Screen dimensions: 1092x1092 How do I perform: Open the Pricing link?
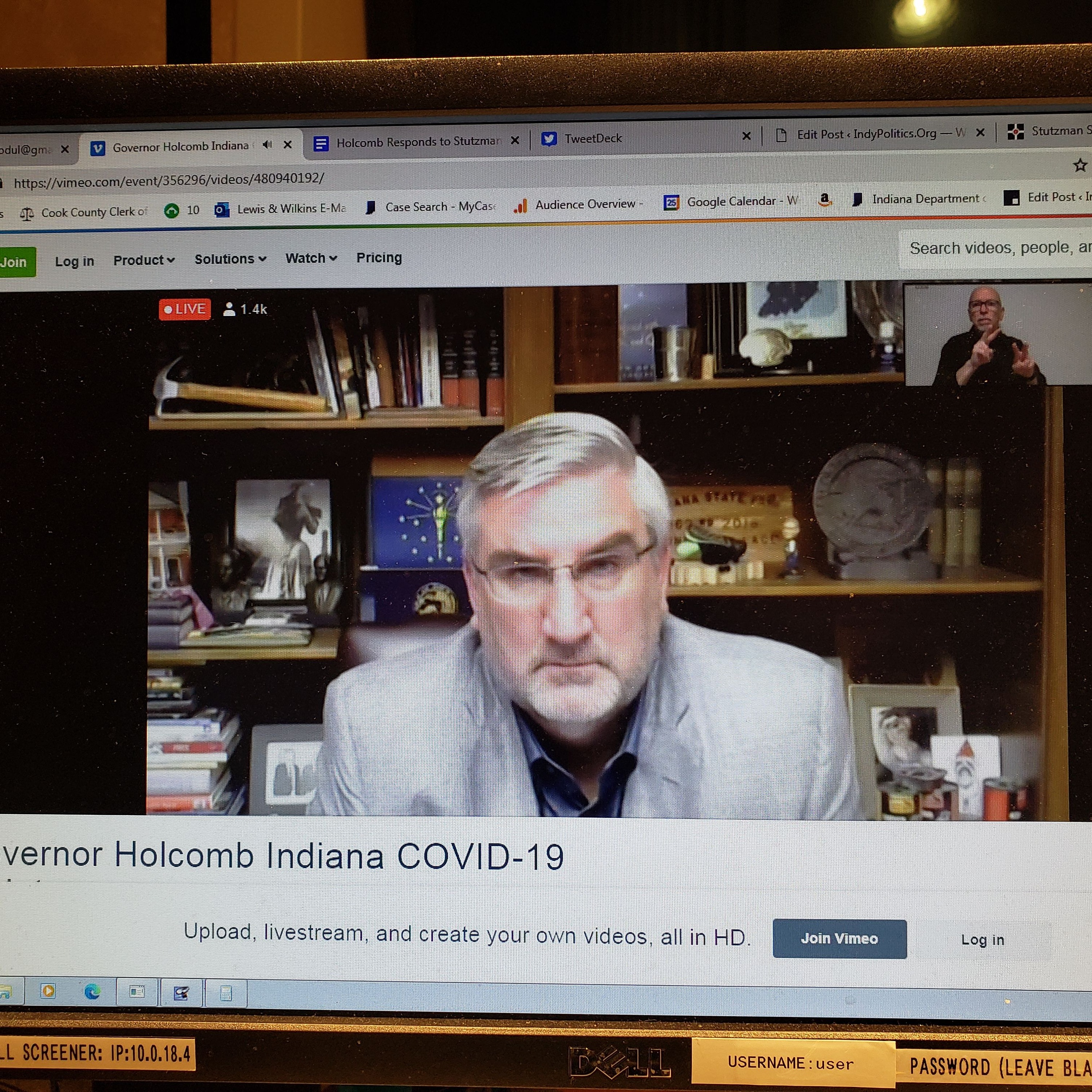click(x=379, y=258)
